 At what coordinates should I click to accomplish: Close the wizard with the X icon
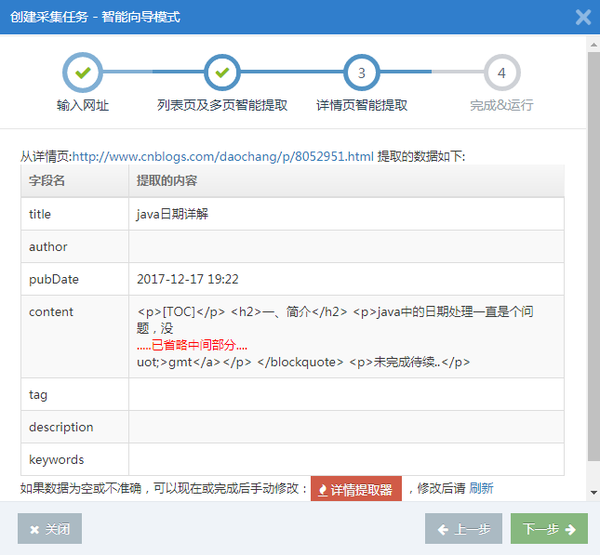pos(583,17)
